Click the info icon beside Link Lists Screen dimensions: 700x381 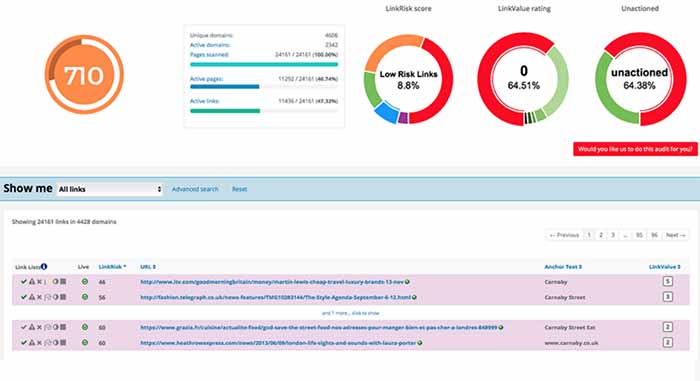click(44, 267)
